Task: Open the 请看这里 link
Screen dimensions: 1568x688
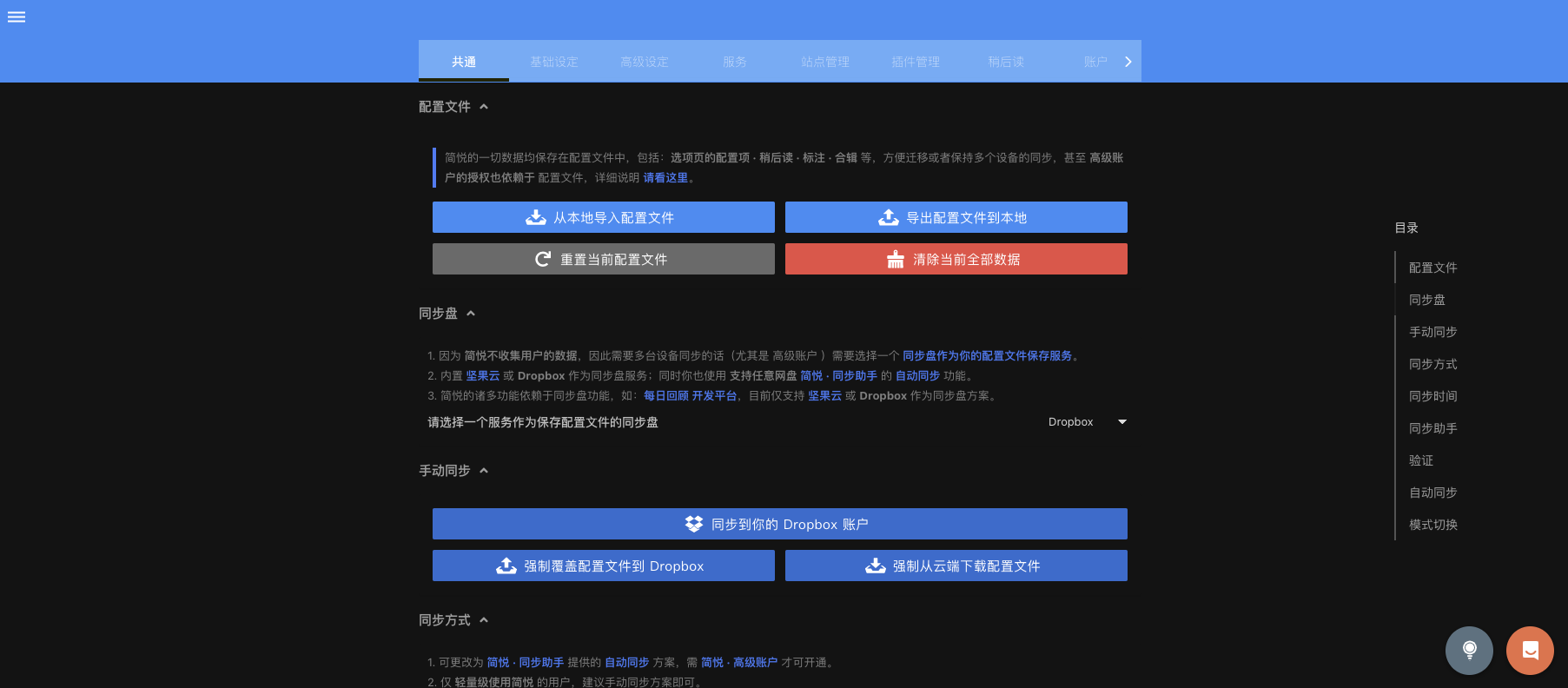Action: coord(665,177)
